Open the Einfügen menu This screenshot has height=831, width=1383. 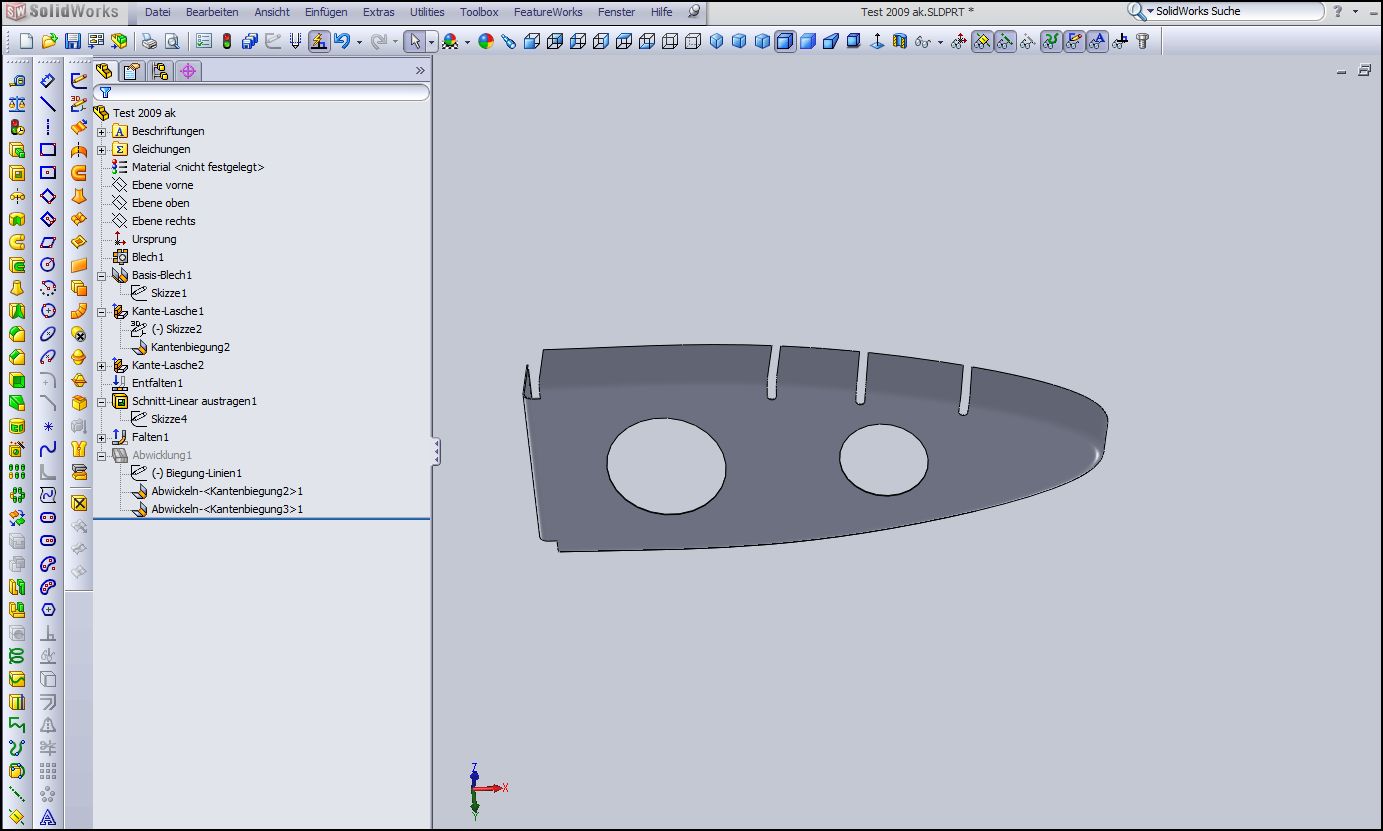coord(326,12)
